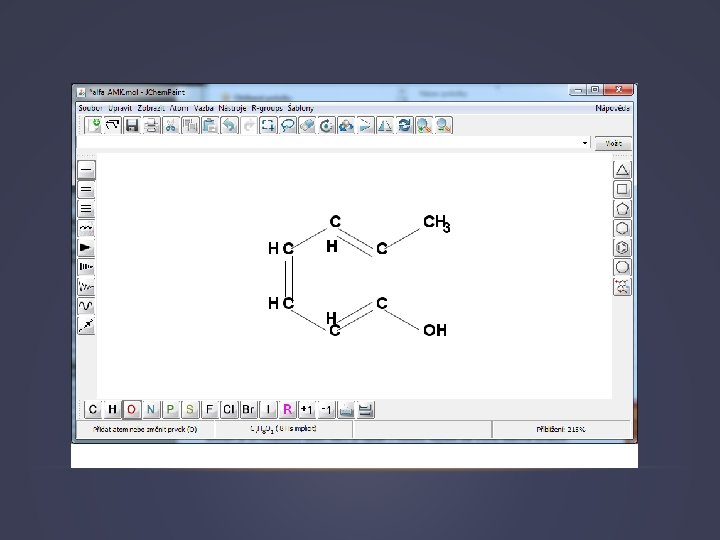The height and width of the screenshot is (540, 720).
Task: Open the Atom menu
Action: [179, 108]
